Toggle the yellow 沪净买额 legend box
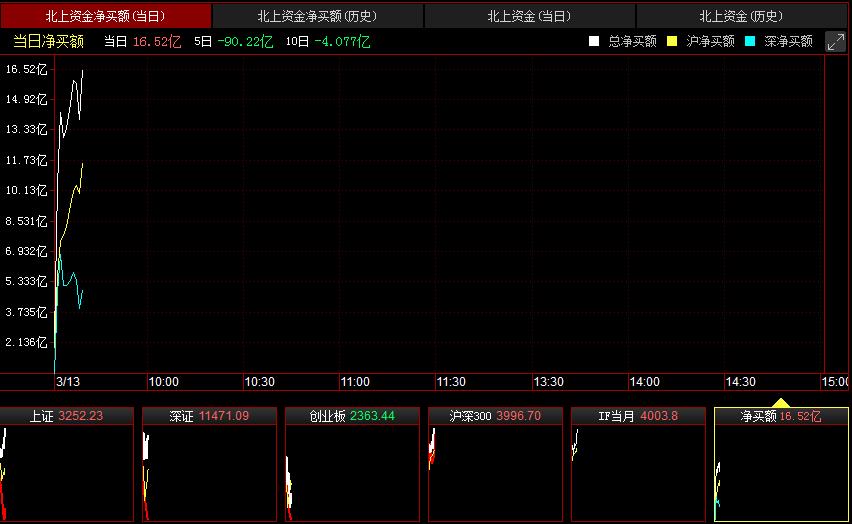 click(x=672, y=41)
